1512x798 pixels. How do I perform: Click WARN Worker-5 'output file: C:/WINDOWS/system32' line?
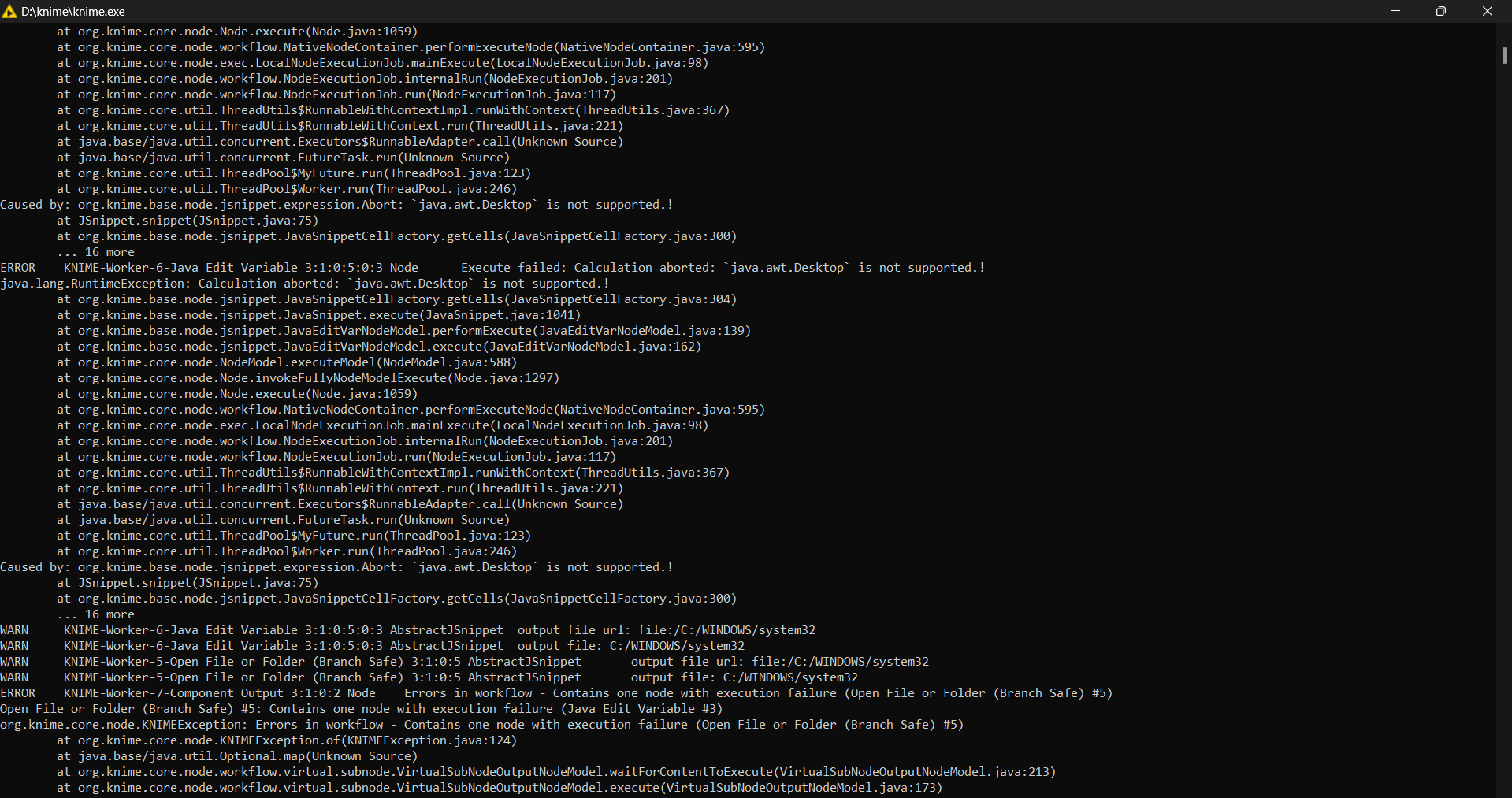click(x=429, y=677)
